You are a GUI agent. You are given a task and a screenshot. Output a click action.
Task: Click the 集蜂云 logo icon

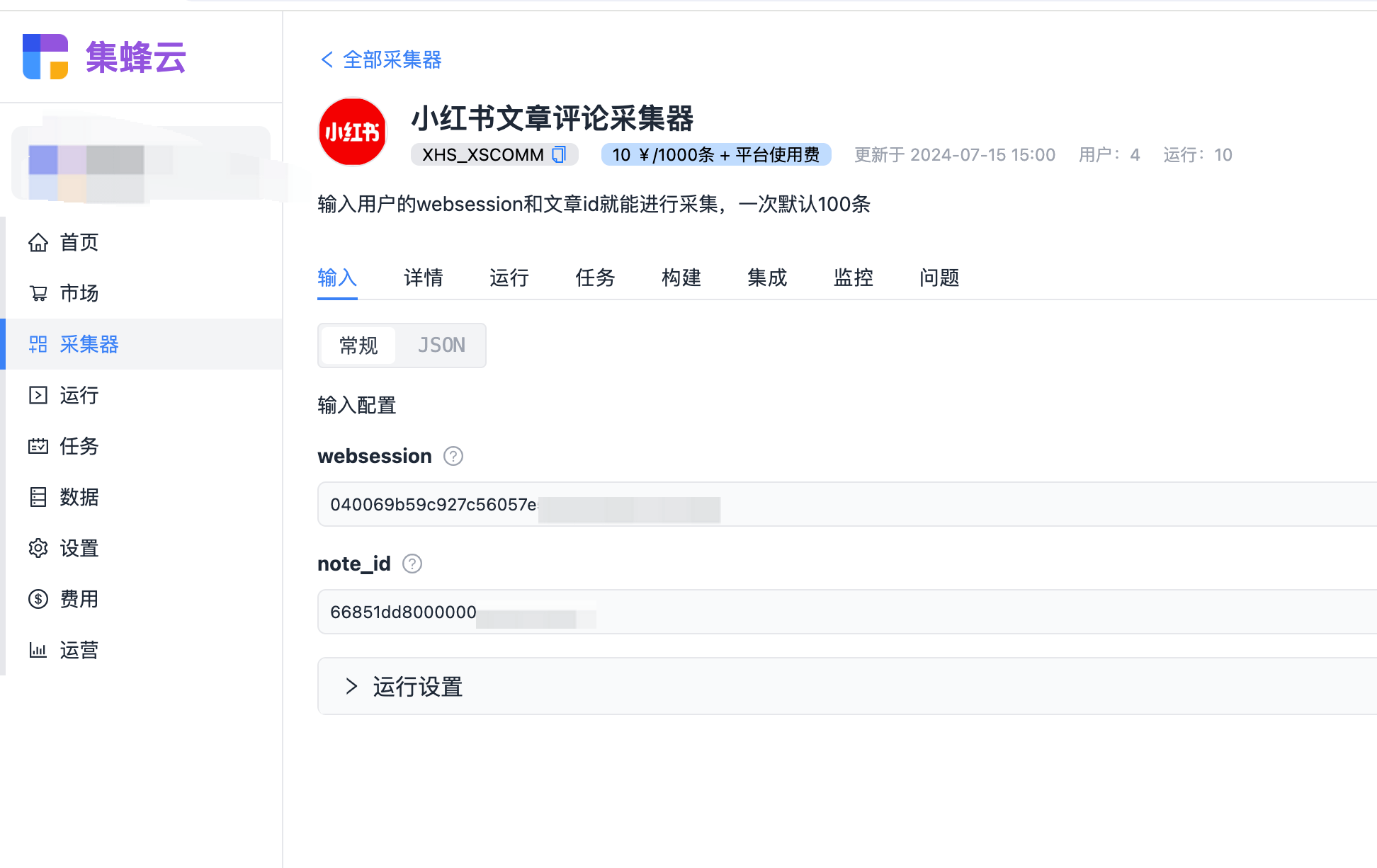(x=45, y=57)
